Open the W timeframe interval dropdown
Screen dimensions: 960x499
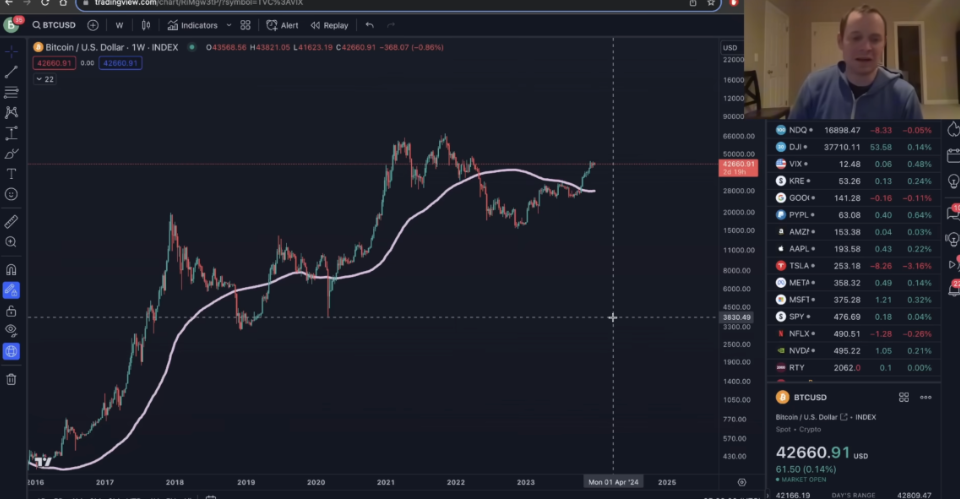click(x=119, y=25)
